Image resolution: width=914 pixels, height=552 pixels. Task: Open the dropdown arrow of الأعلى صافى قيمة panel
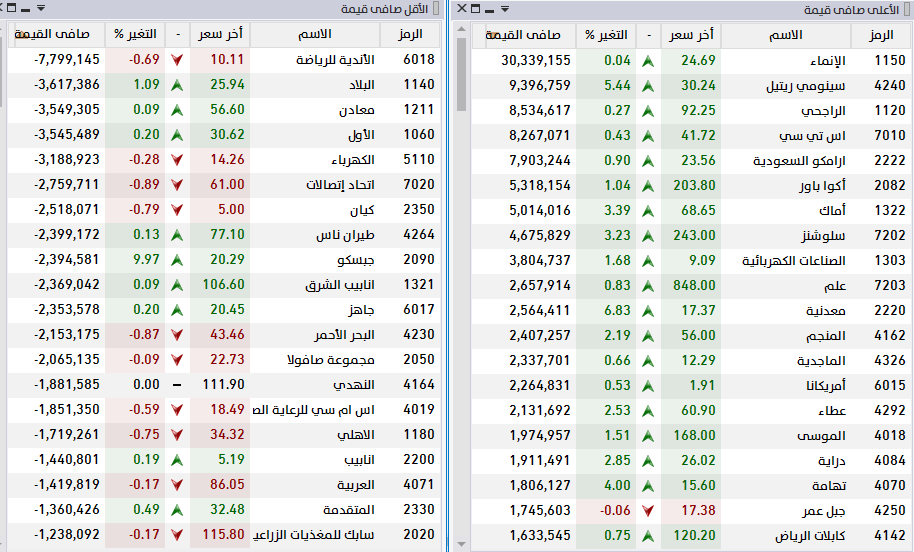[505, 9]
